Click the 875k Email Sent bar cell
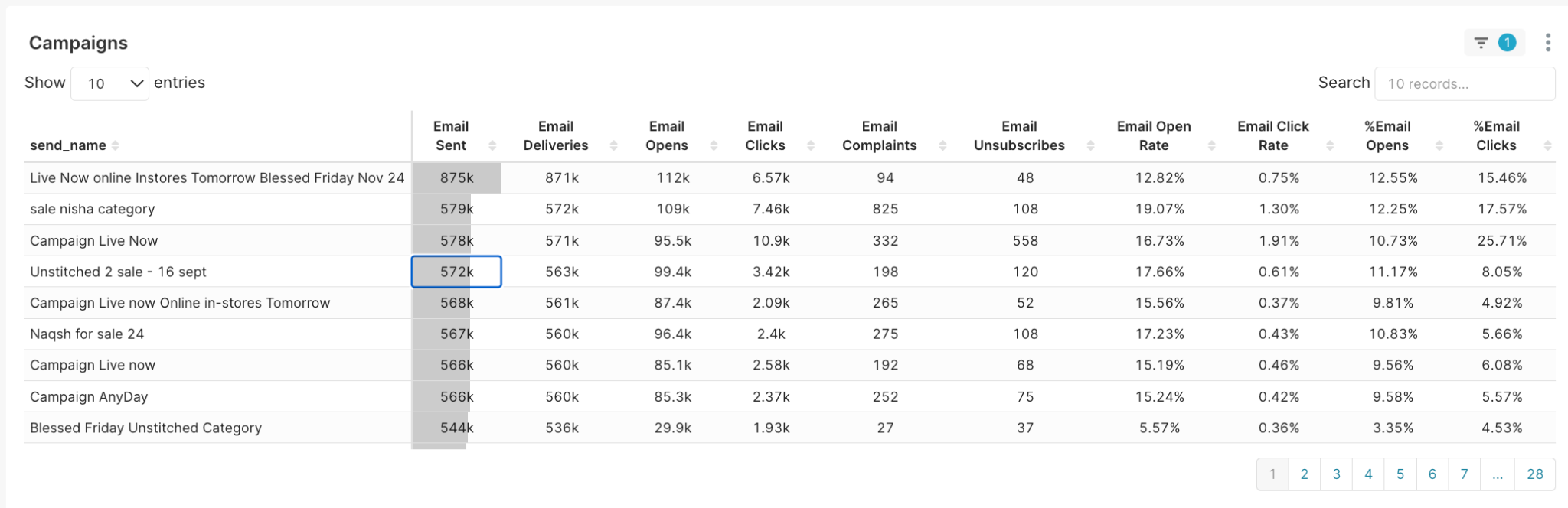1568x508 pixels. coord(456,178)
